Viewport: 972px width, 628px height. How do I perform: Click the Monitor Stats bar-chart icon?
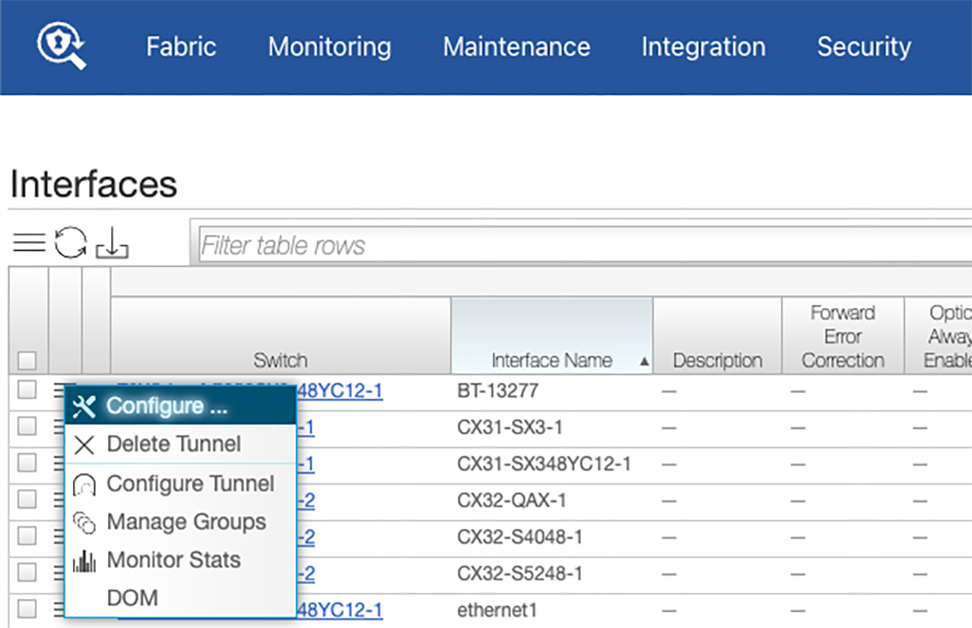84,559
